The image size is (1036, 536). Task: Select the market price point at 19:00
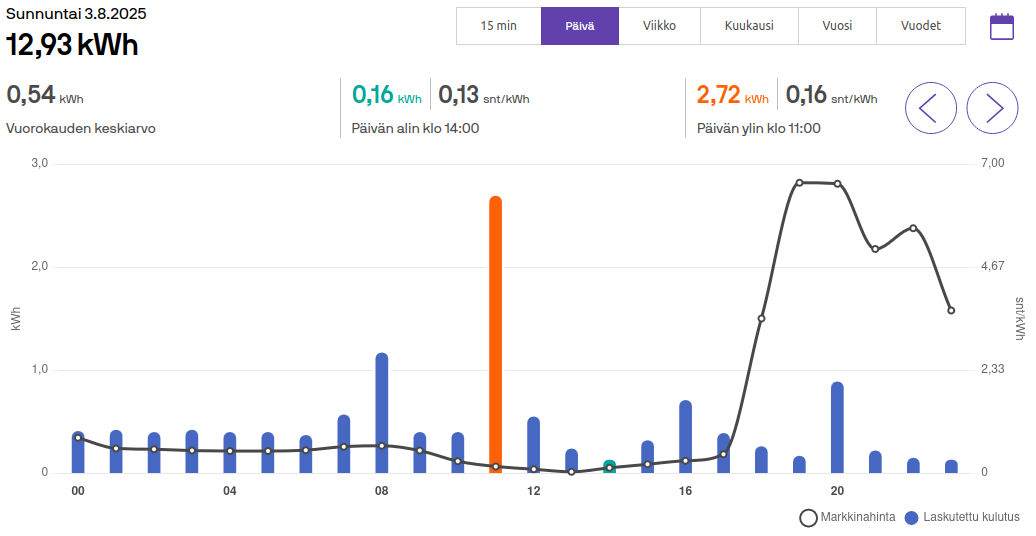[x=799, y=183]
